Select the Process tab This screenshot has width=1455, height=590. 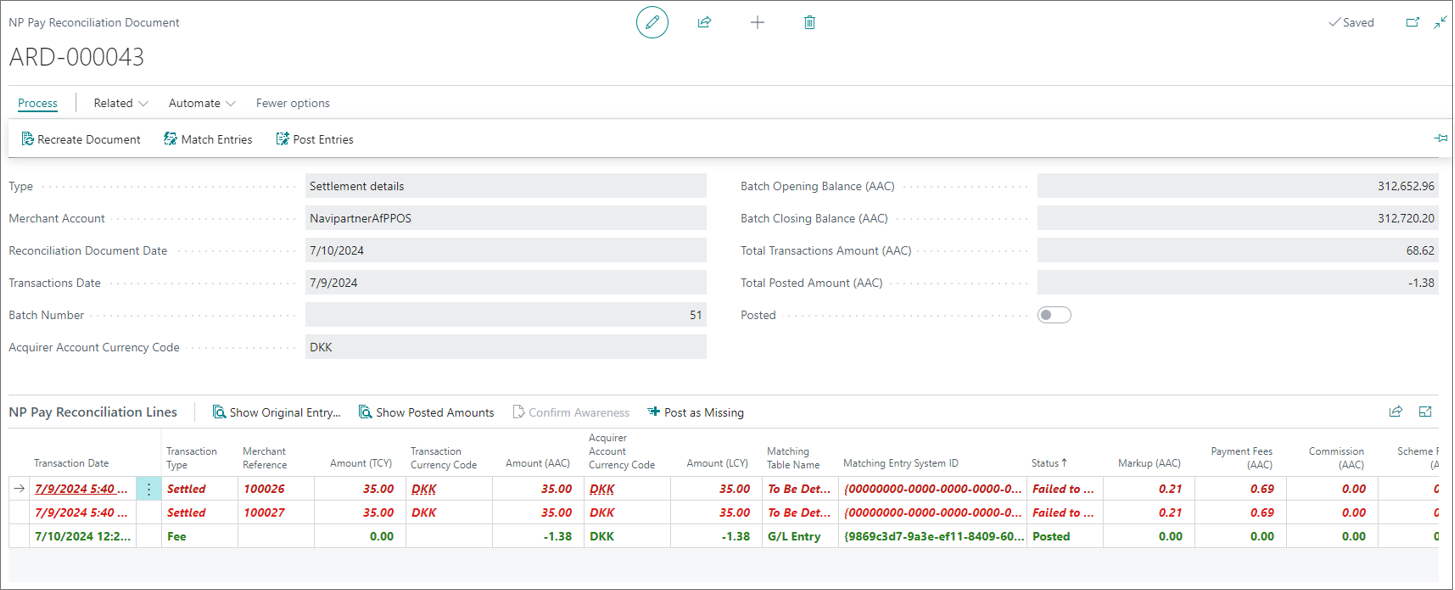coord(38,103)
